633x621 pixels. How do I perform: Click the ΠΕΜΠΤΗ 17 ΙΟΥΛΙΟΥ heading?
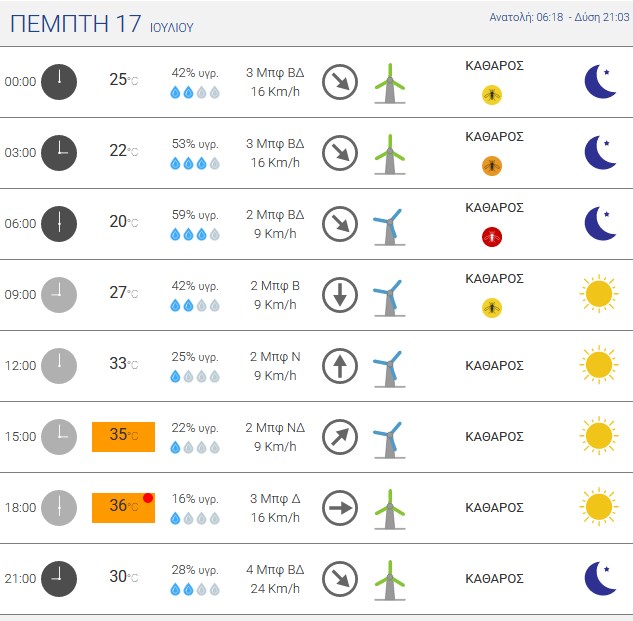click(102, 23)
